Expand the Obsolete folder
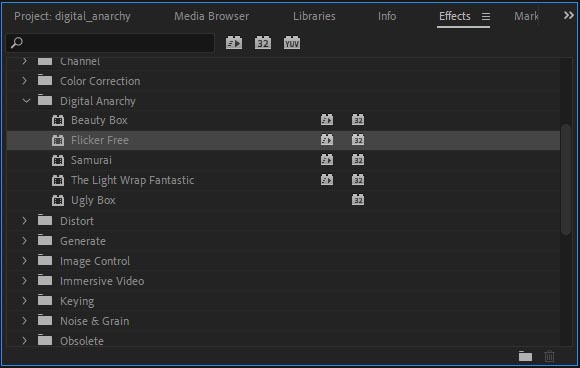580x368 pixels. 24,341
